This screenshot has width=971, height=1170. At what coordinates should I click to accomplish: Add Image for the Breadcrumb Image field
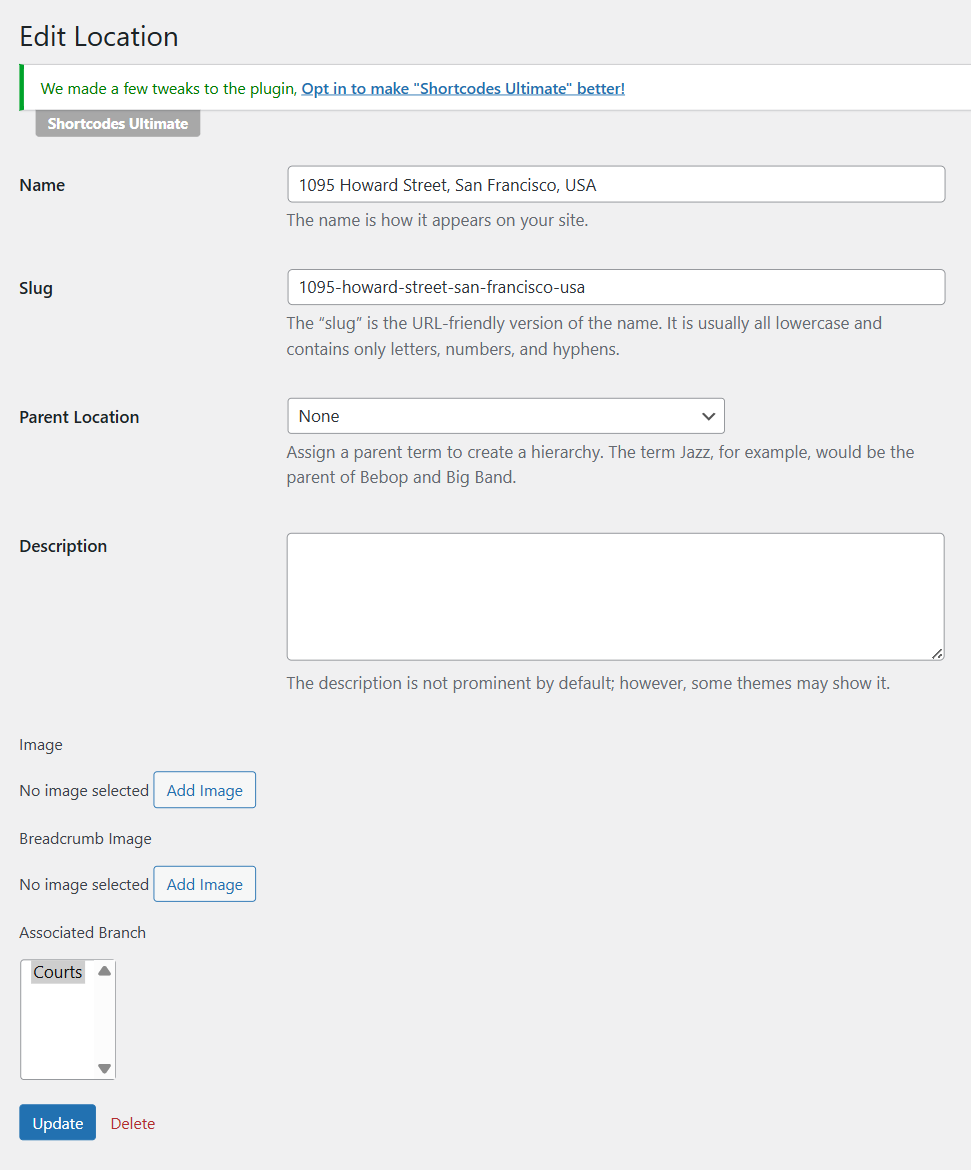[x=205, y=884]
